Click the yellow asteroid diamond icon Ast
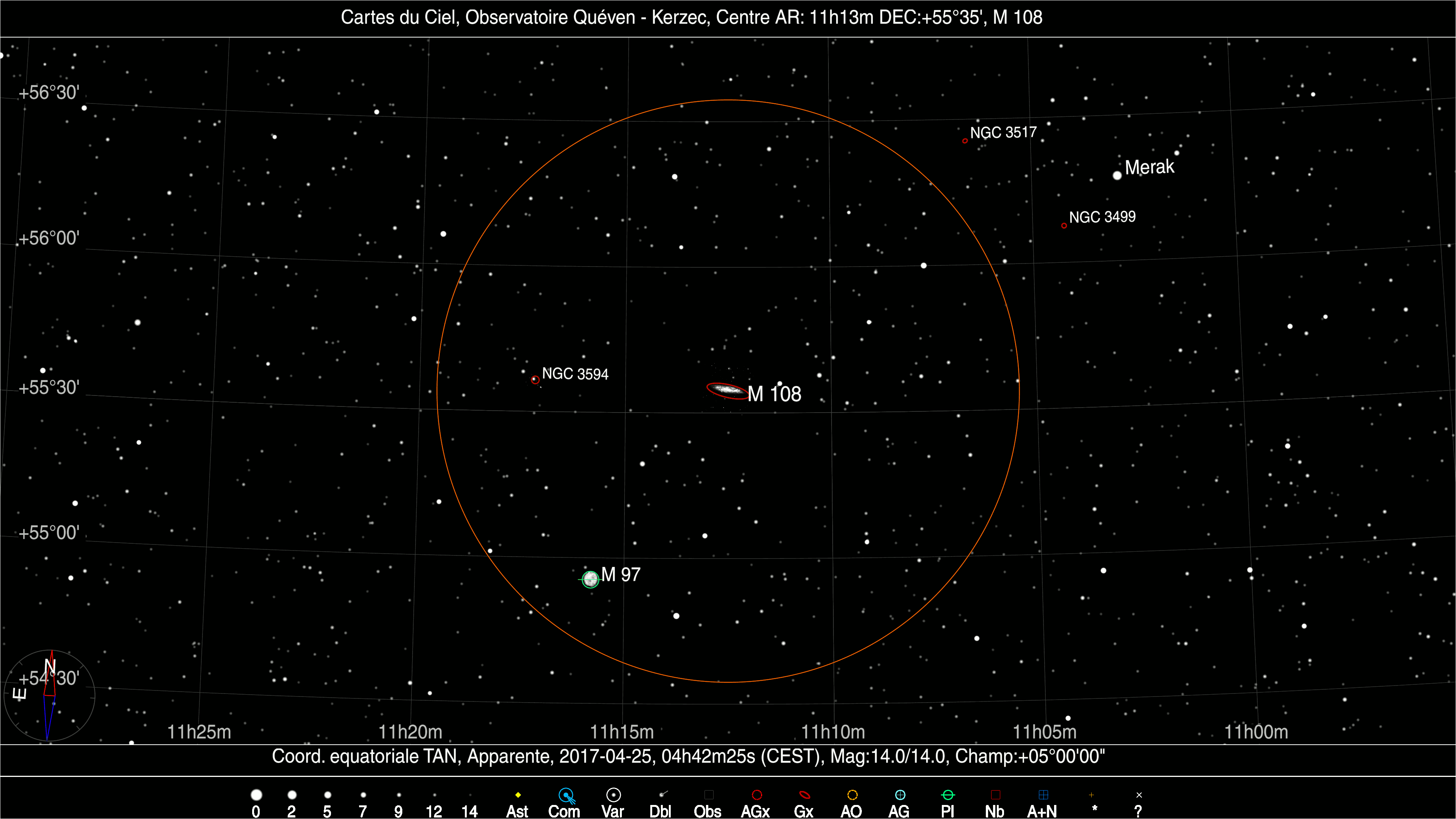Viewport: 1456px width, 819px height. point(518,795)
